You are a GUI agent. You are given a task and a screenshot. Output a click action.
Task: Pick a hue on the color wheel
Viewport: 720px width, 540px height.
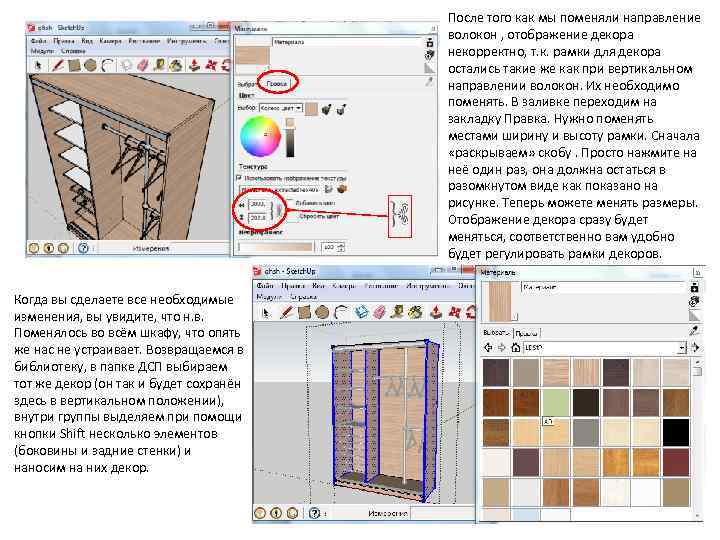click(259, 136)
